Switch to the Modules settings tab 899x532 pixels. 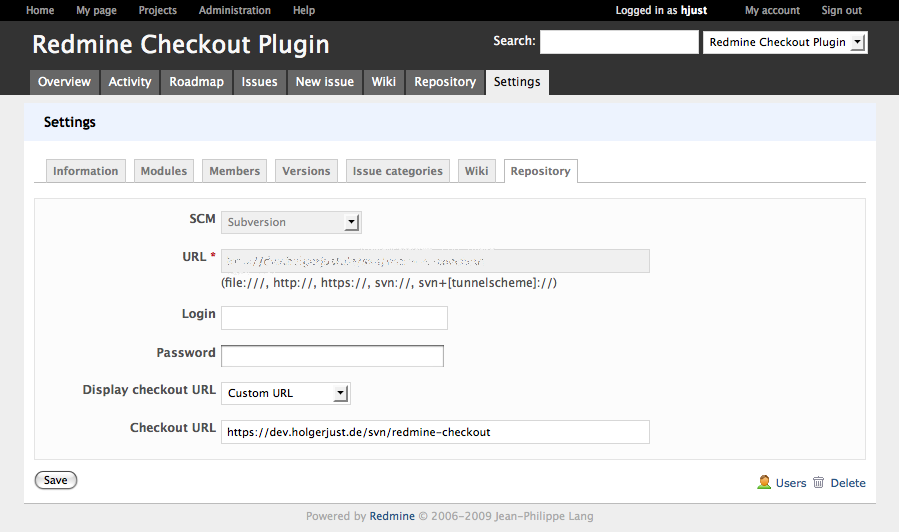(x=164, y=171)
